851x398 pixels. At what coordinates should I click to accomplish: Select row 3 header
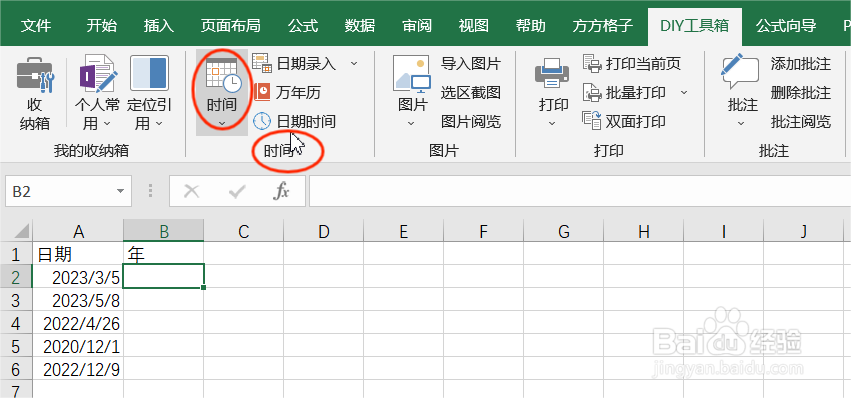[16, 300]
